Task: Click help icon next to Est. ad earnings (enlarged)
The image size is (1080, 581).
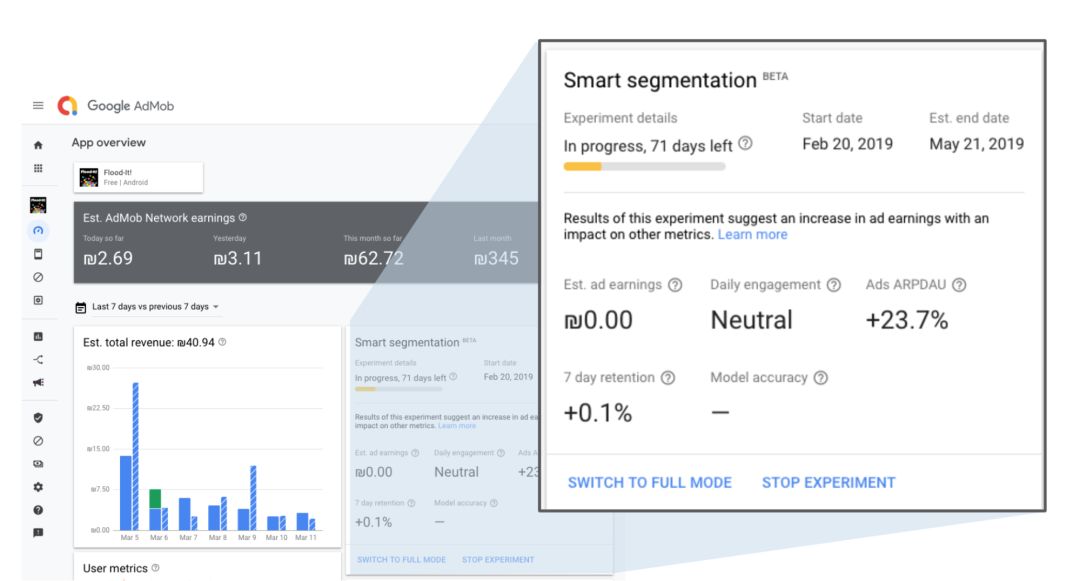Action: (676, 285)
